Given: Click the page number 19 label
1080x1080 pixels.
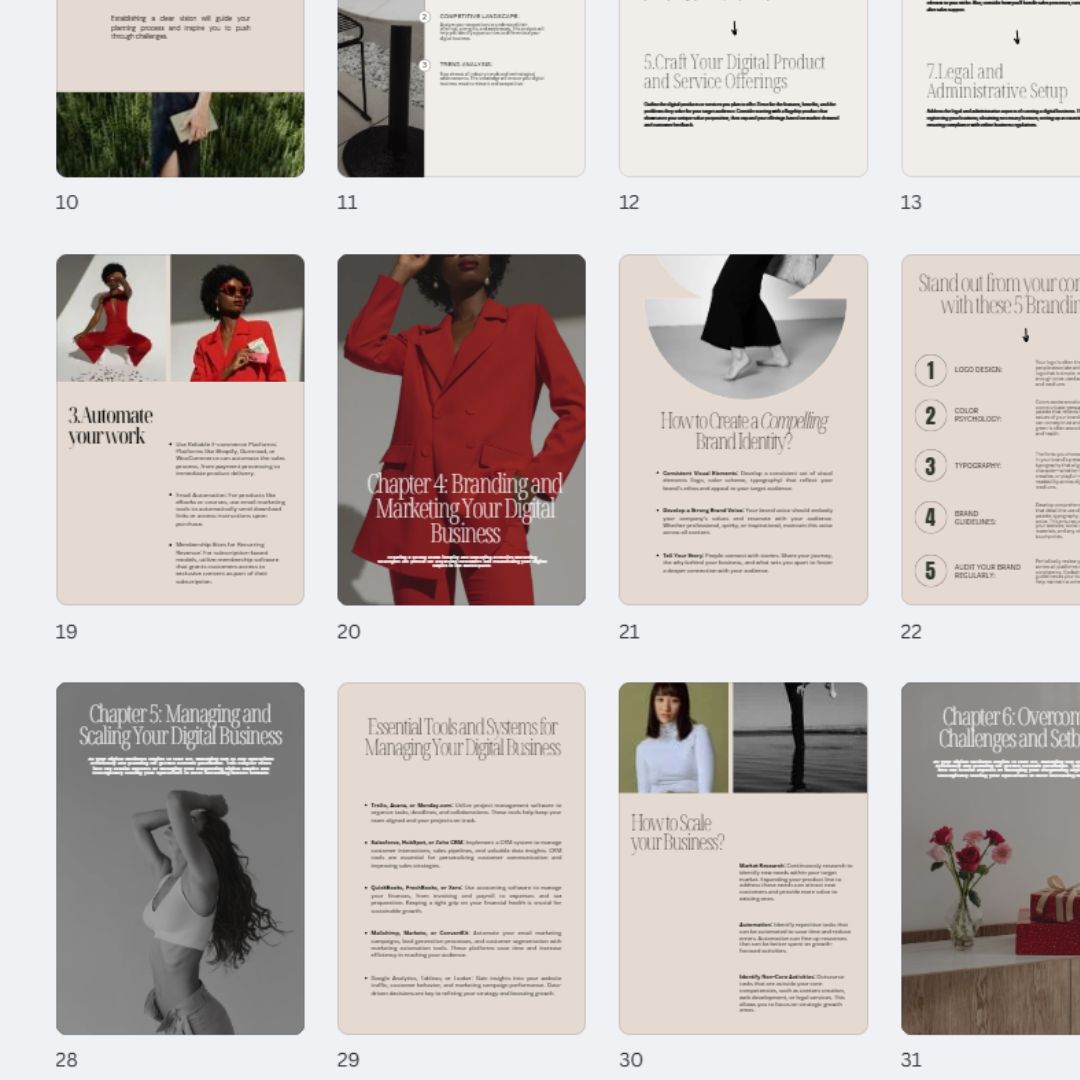Looking at the screenshot, I should coord(67,631).
